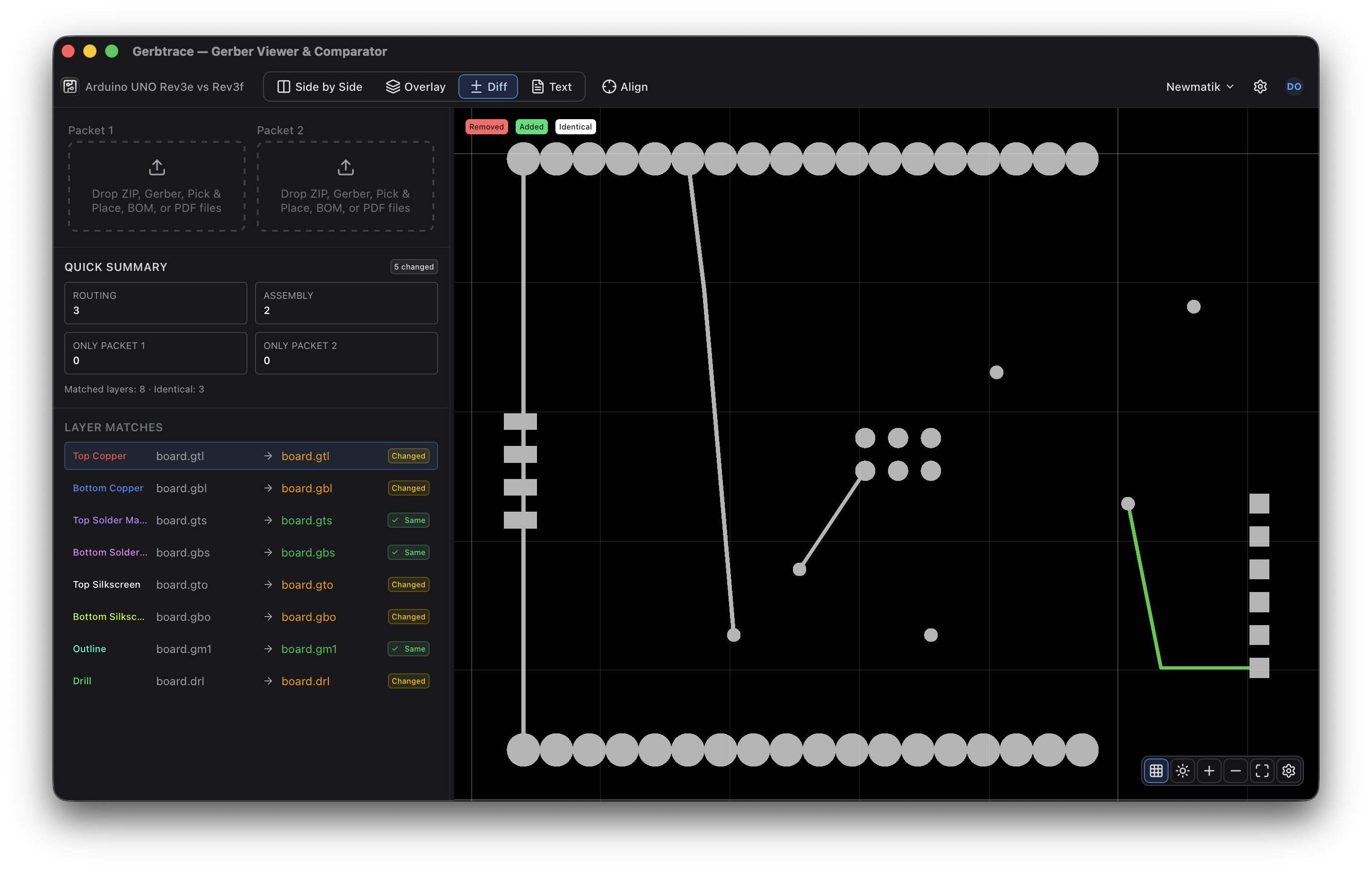Toggle the Added legend filter
1372x871 pixels.
tap(532, 126)
